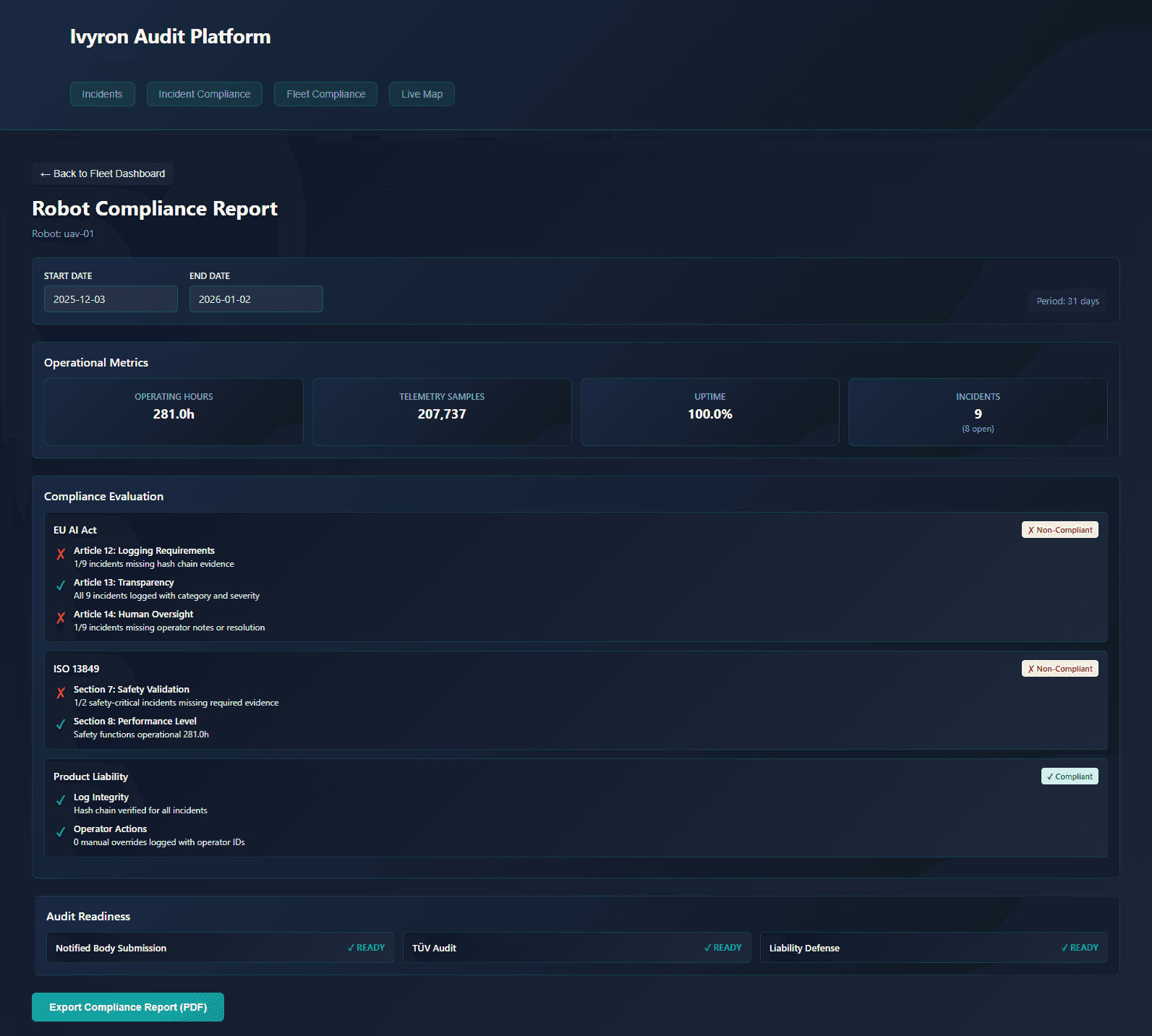The height and width of the screenshot is (1036, 1152).
Task: Click the Robot Compliance Report heading
Action: [155, 209]
